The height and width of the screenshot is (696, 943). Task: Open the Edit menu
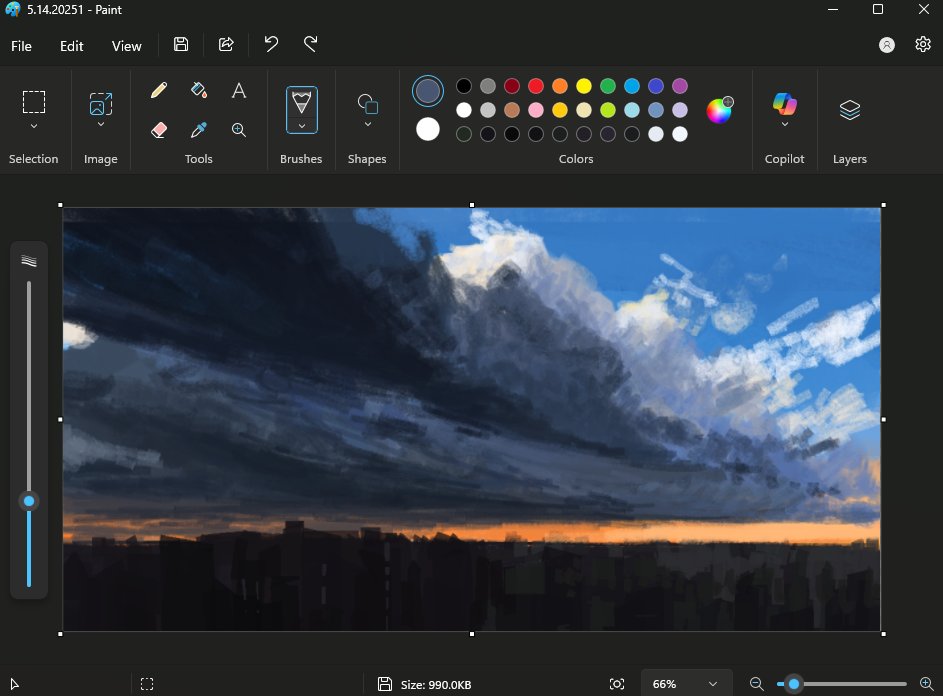(72, 46)
